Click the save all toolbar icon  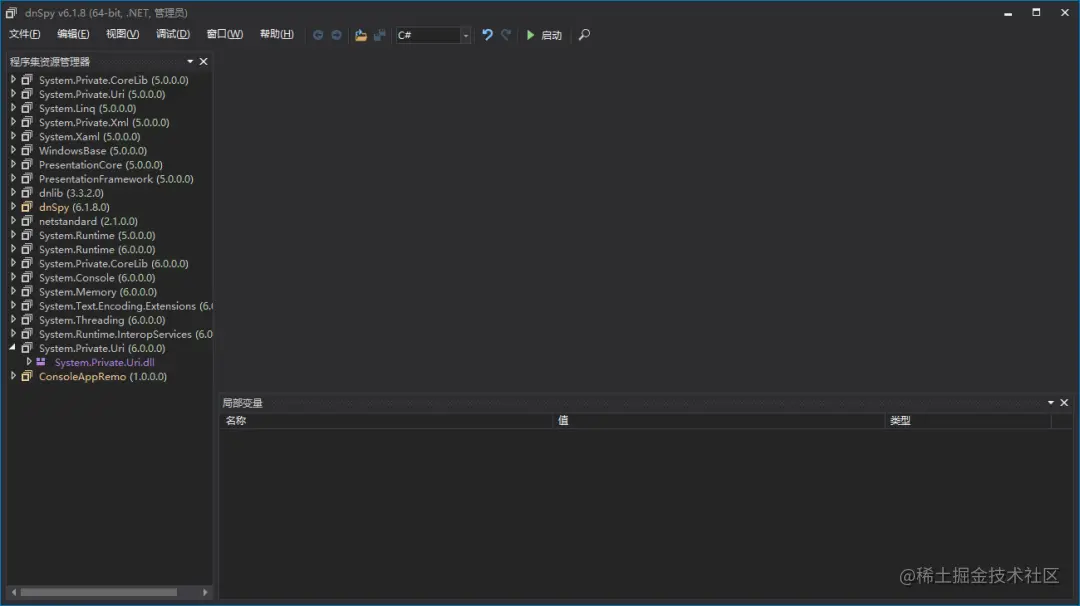(x=379, y=35)
